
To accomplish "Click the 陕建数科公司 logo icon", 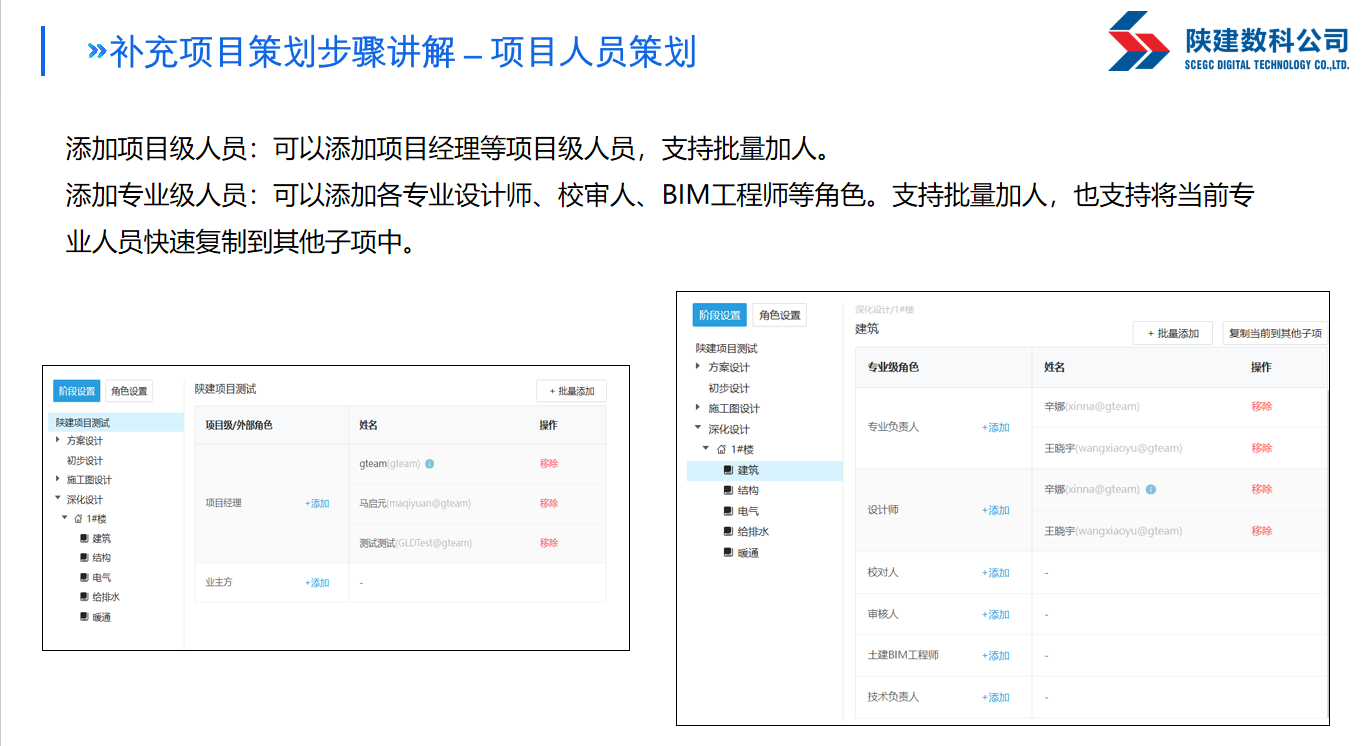I will (1138, 41).
